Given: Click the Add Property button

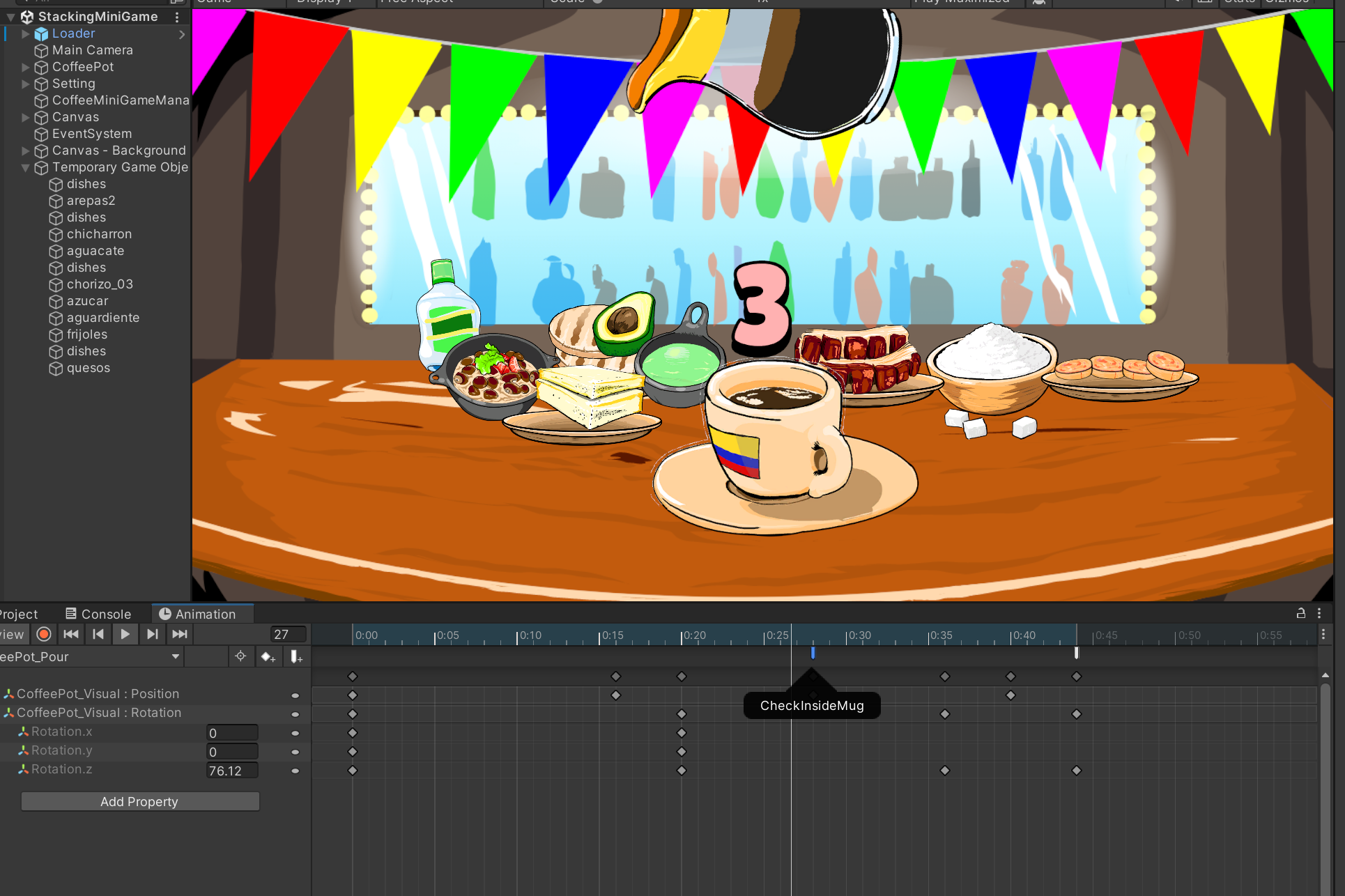Looking at the screenshot, I should click(x=139, y=801).
